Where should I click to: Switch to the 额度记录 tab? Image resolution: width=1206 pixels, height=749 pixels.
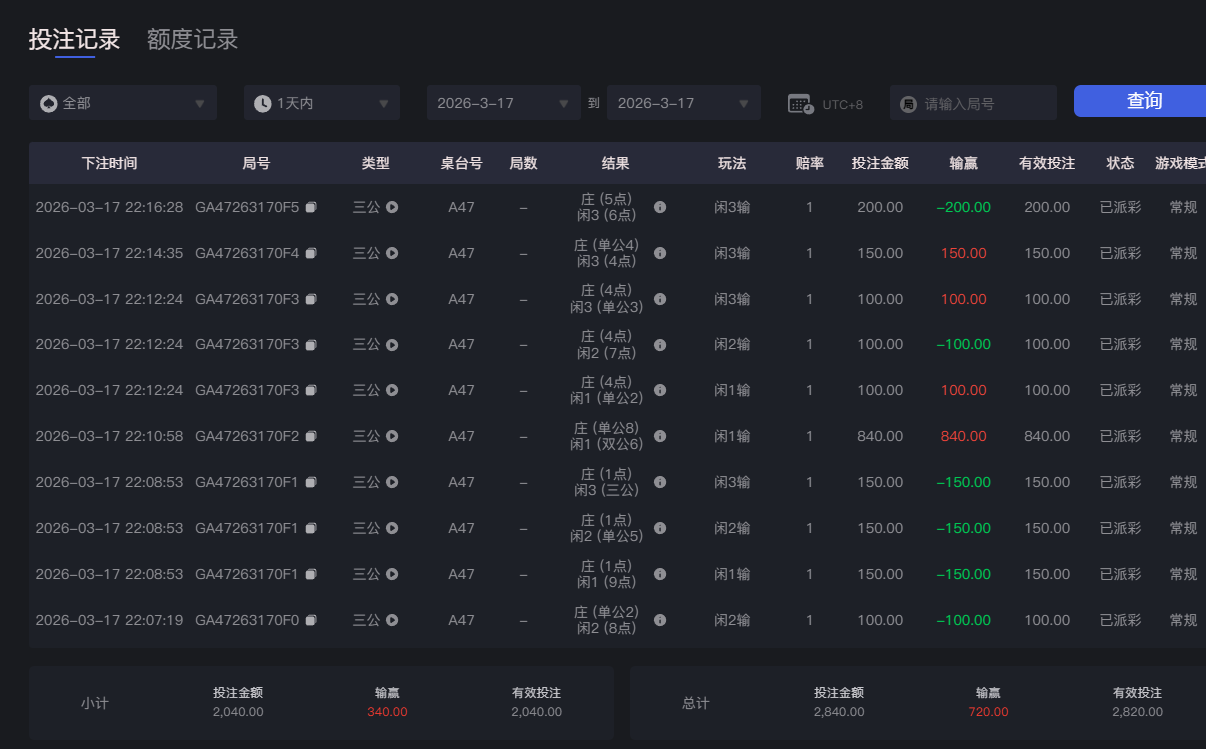click(x=192, y=38)
